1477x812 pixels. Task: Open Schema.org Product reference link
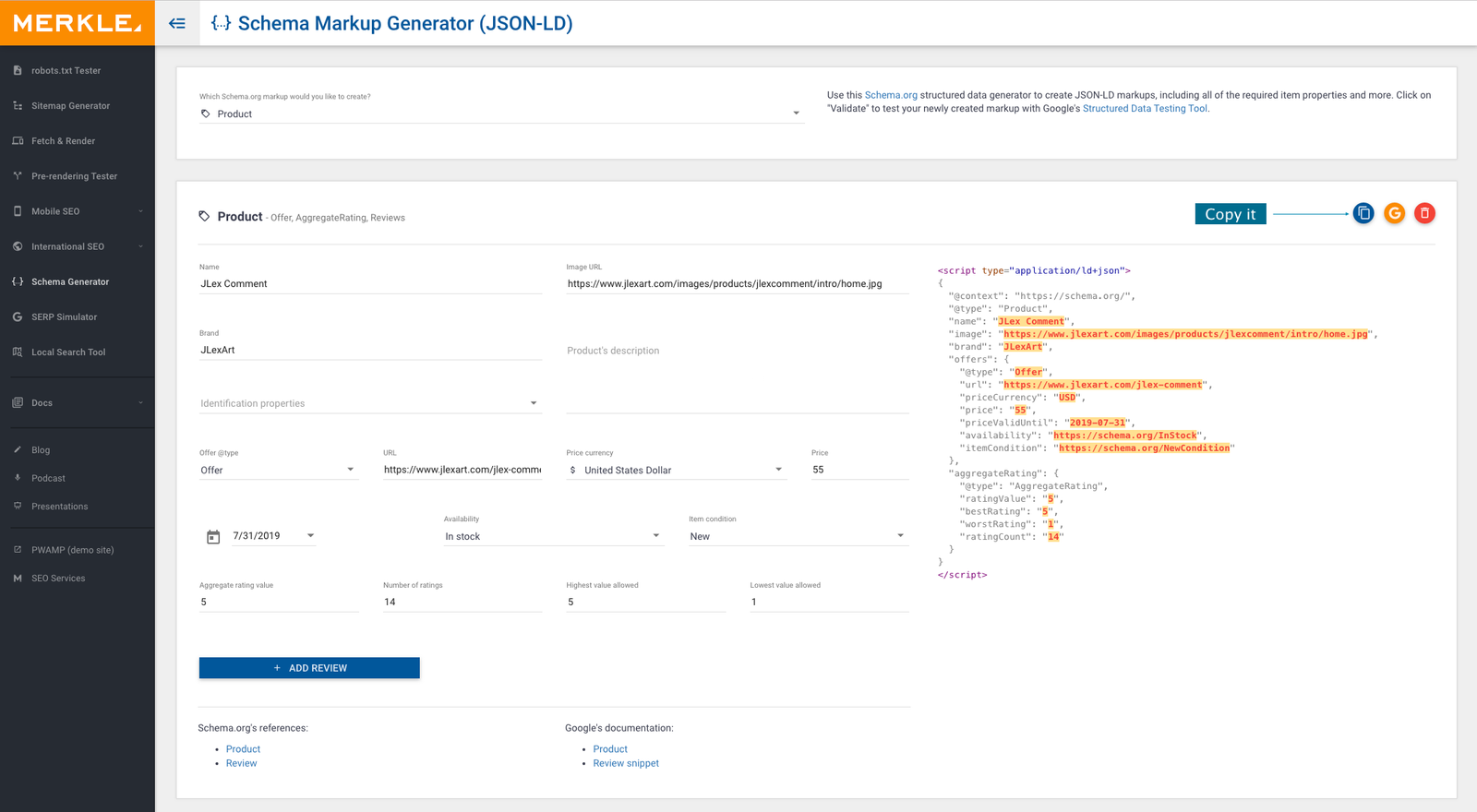(x=243, y=749)
